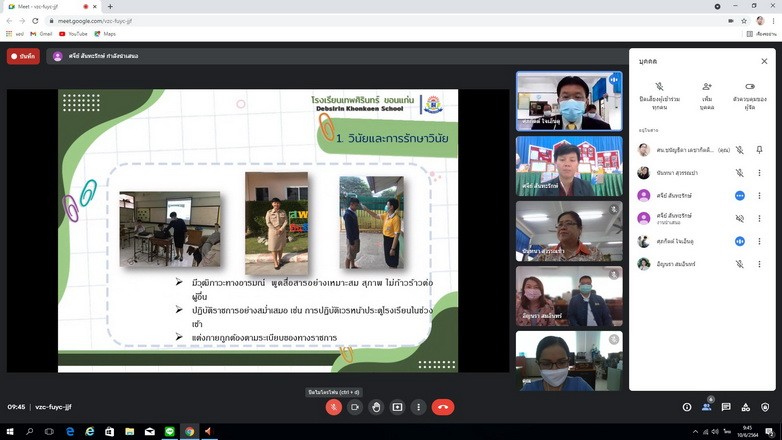Viewport: 782px width, 440px height.
Task: Open the activities icon
Action: pyautogui.click(x=746, y=407)
